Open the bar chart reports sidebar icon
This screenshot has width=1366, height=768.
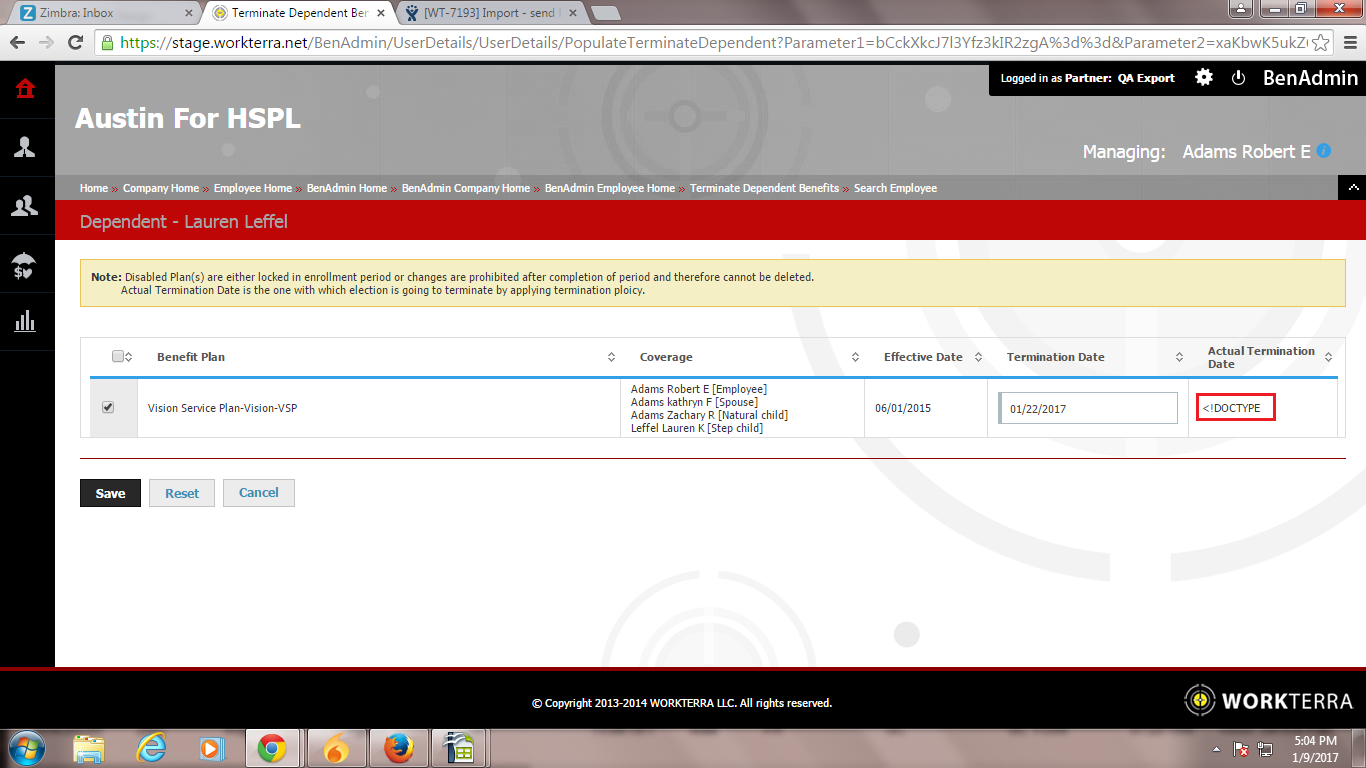pyautogui.click(x=25, y=321)
